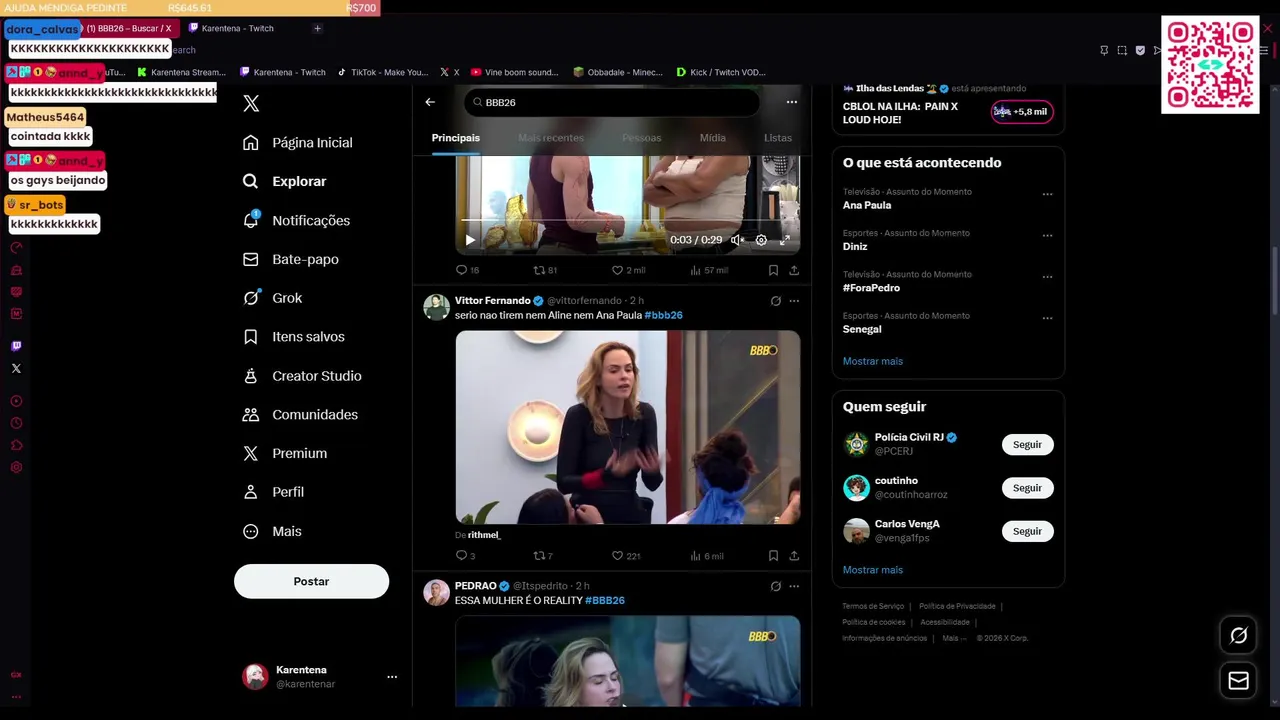Play the video with the play button
This screenshot has width=1280, height=720.
[470, 240]
